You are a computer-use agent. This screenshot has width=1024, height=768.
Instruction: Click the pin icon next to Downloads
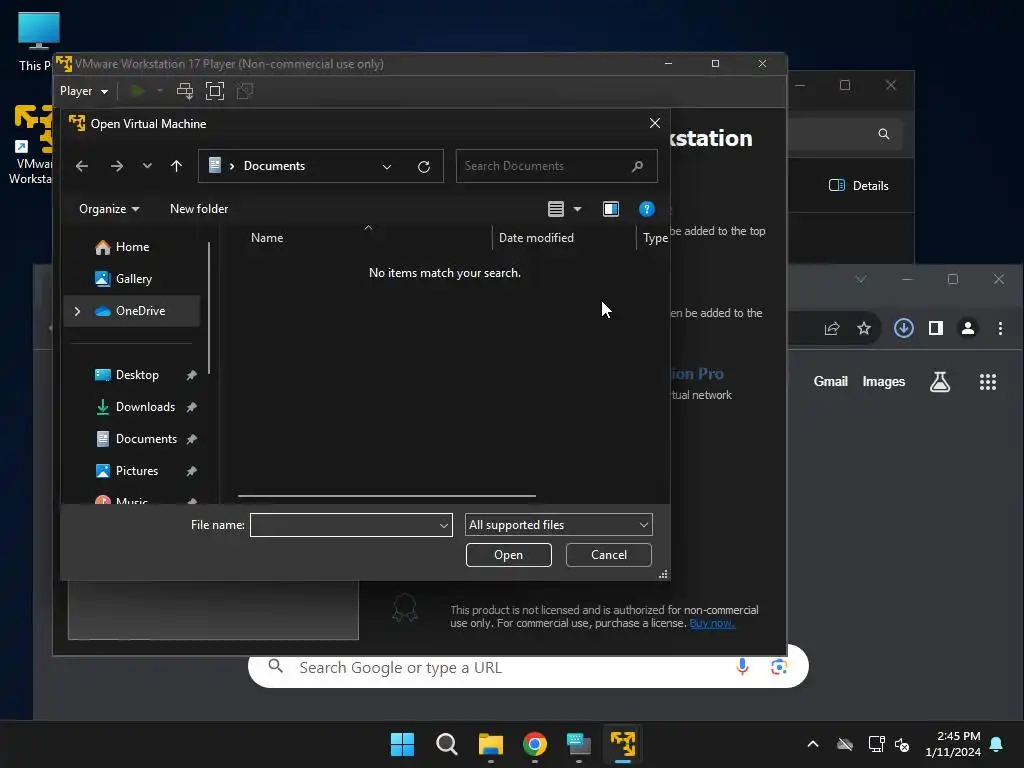tap(191, 407)
